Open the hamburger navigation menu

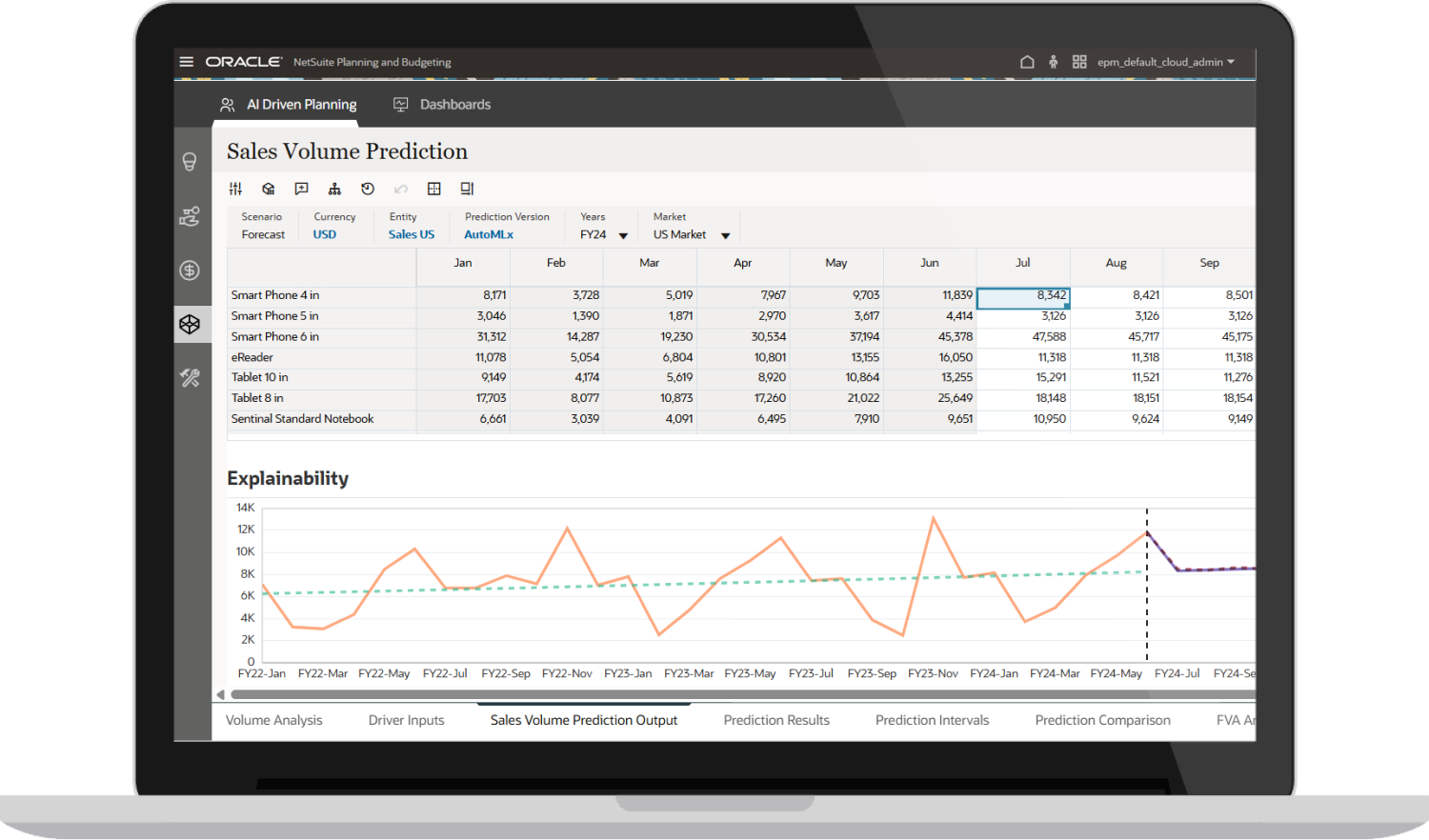click(186, 62)
